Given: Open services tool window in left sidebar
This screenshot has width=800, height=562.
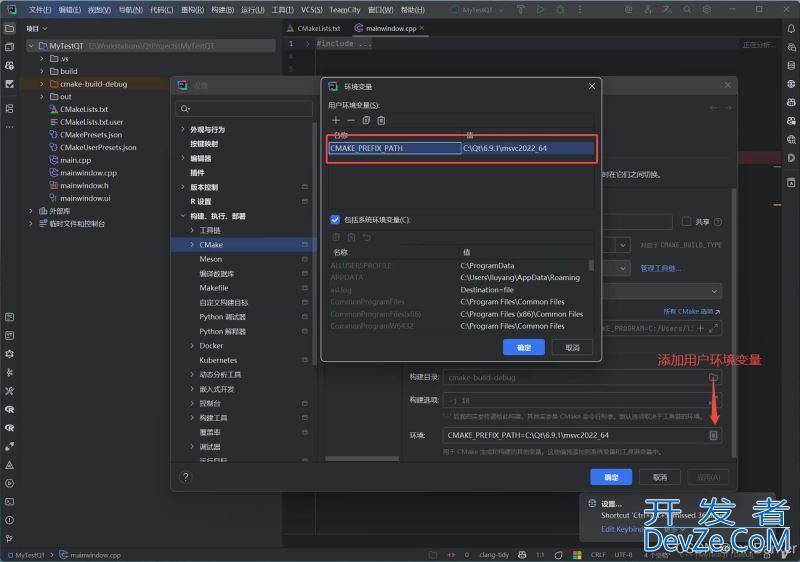Looking at the screenshot, I should (10, 483).
